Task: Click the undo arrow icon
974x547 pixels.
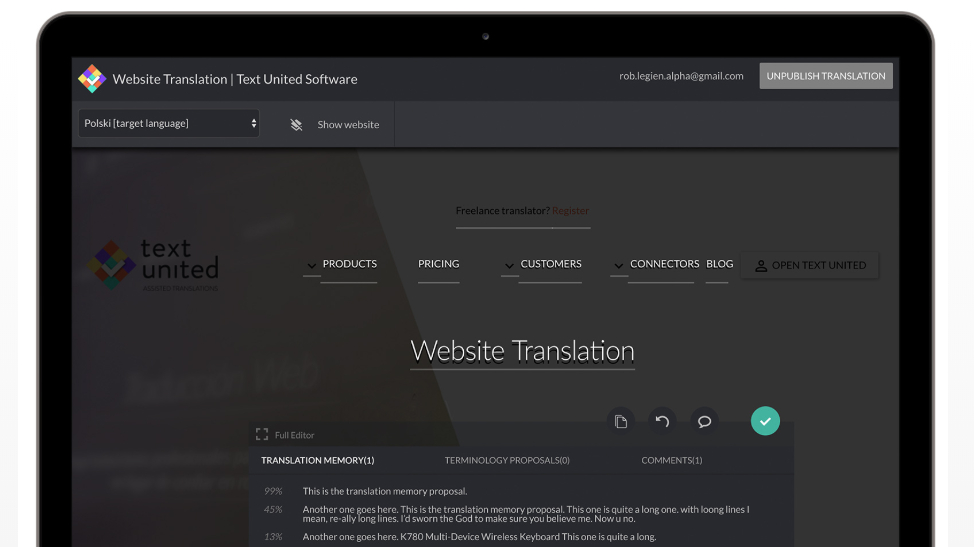Action: pyautogui.click(x=662, y=422)
